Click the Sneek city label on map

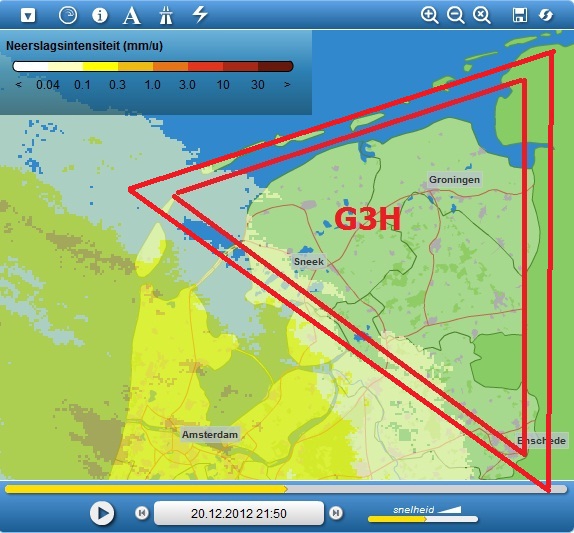[309, 262]
